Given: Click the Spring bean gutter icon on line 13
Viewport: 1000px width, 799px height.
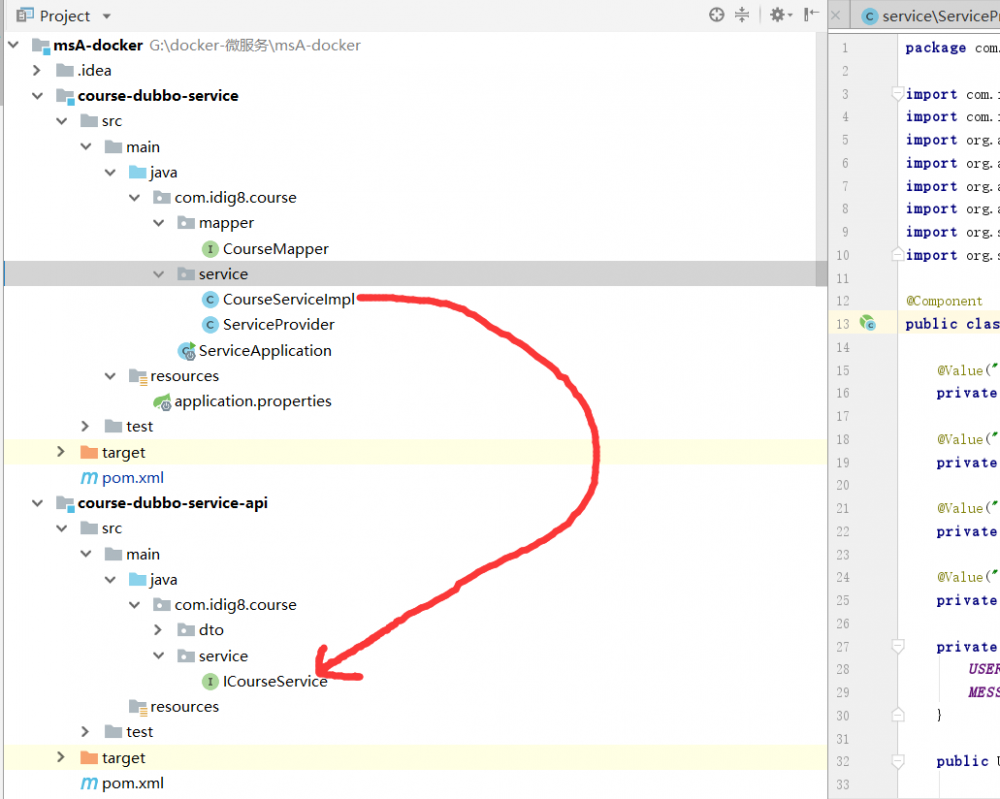Looking at the screenshot, I should click(867, 323).
